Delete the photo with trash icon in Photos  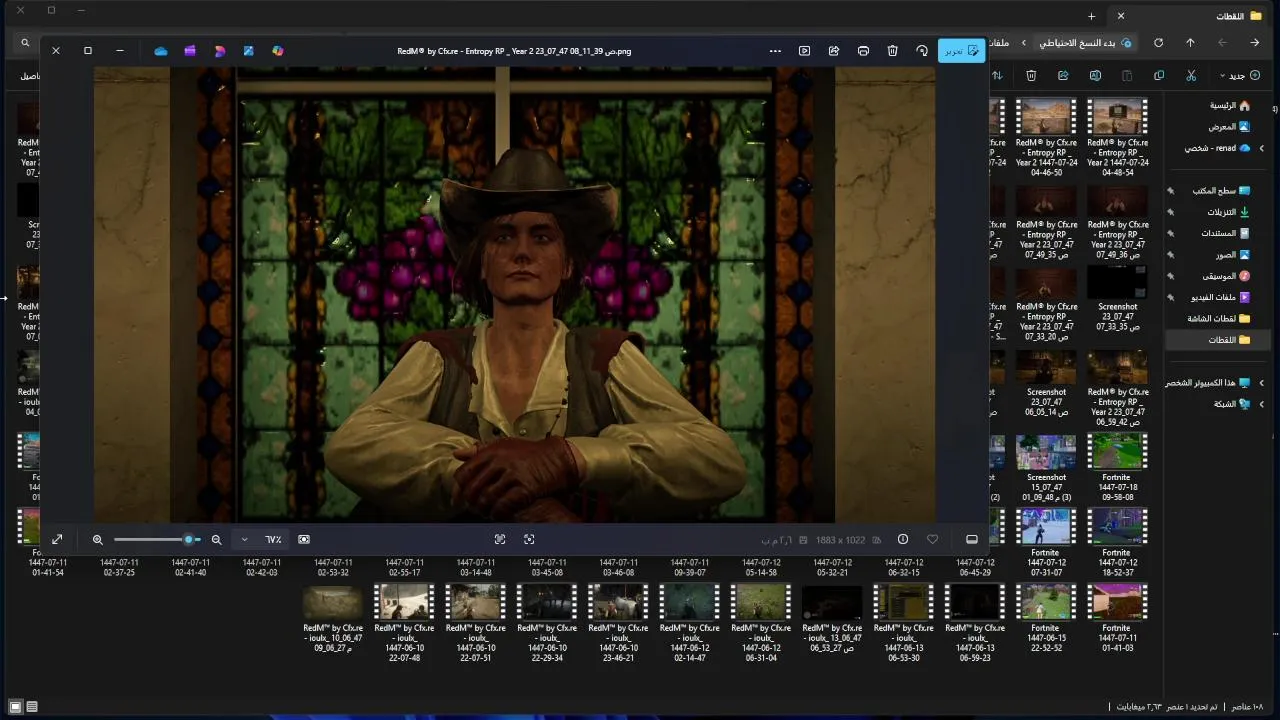point(892,51)
